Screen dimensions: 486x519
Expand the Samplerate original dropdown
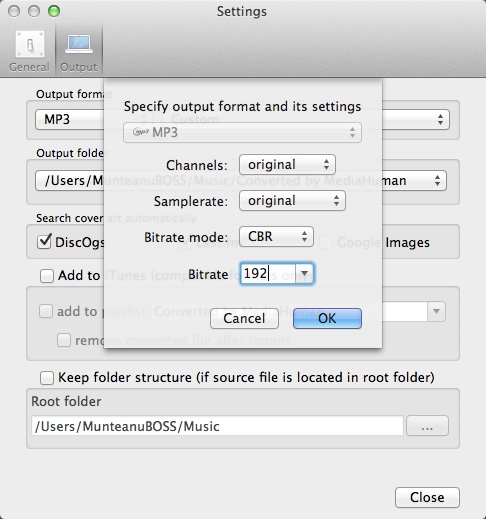[292, 201]
